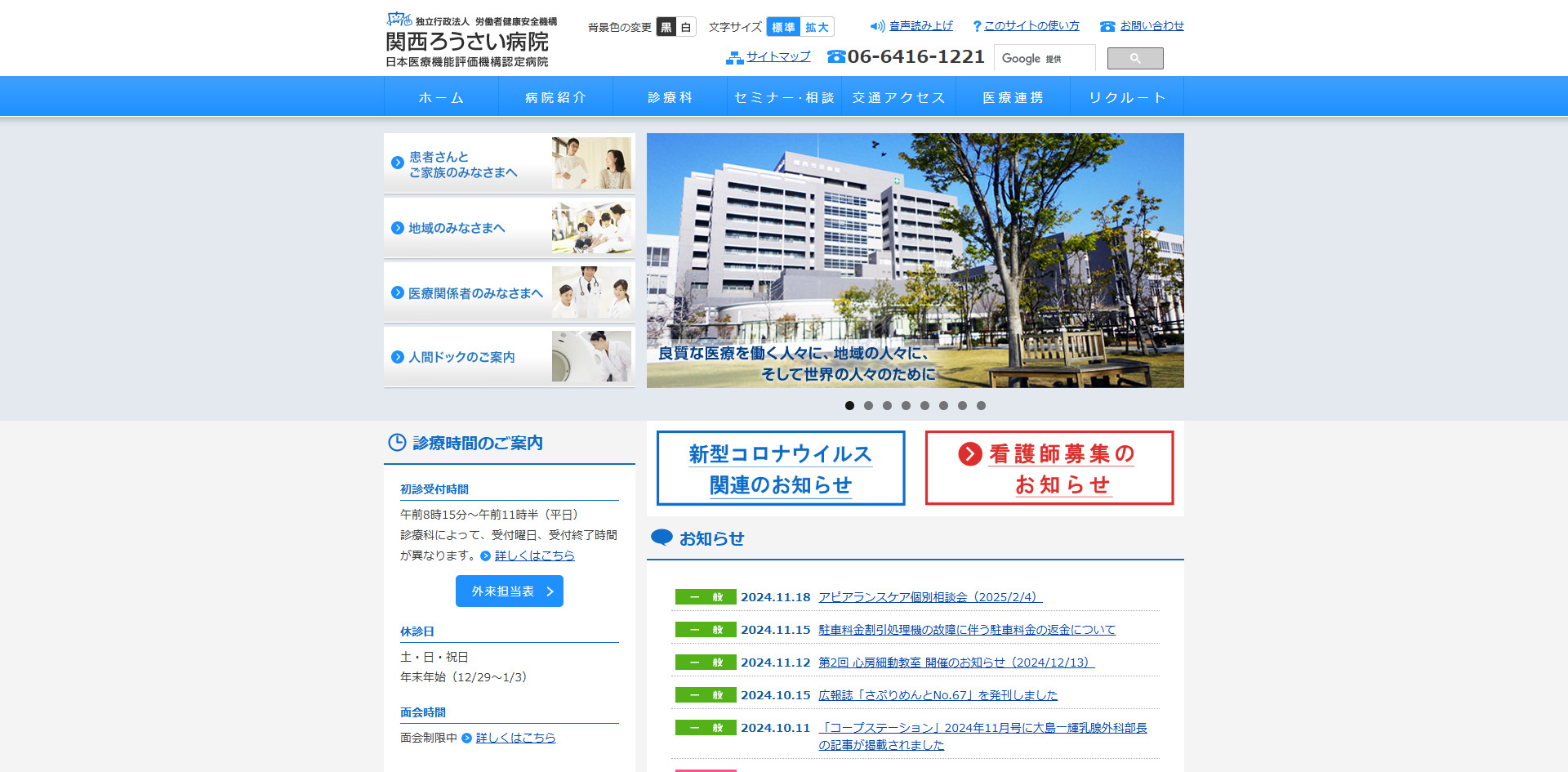Click the hospital logo 関西ろうさい病院
This screenshot has height=772, width=1568.
click(x=471, y=39)
